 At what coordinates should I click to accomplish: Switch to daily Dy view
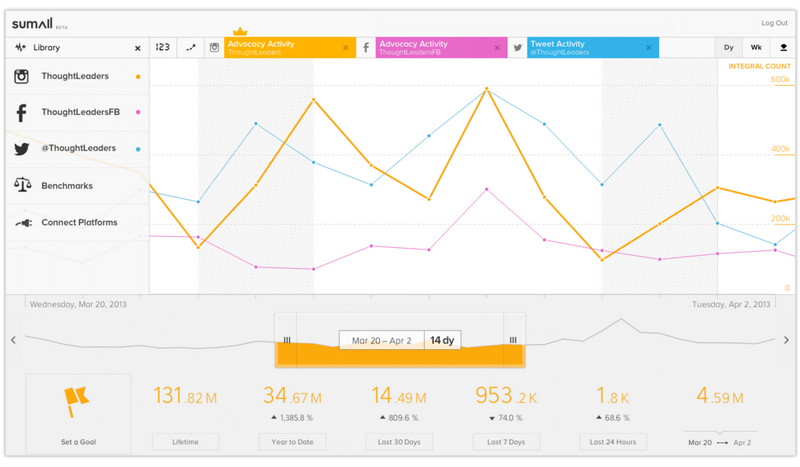pyautogui.click(x=729, y=47)
